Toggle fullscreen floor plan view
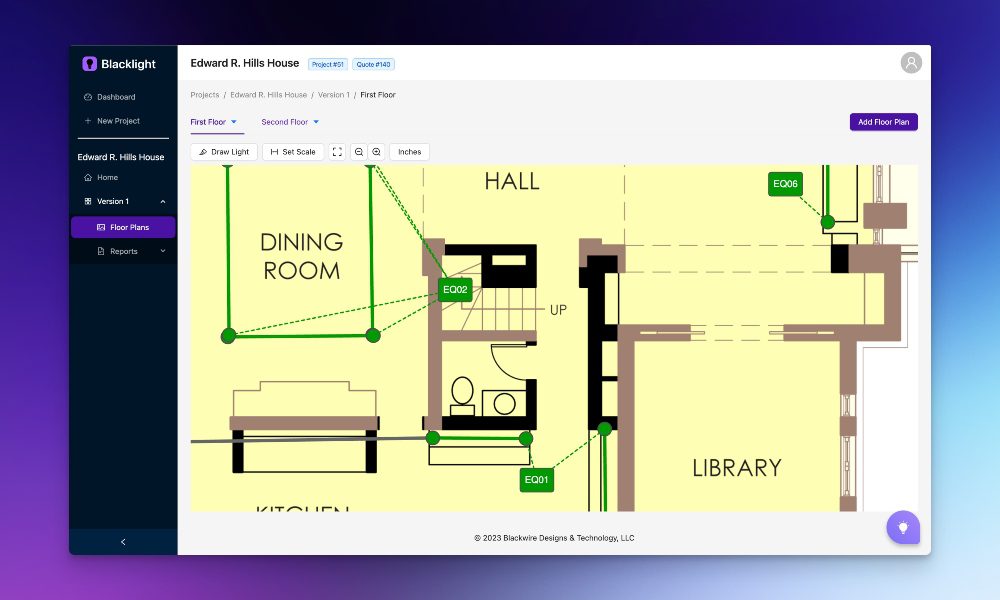 coord(337,152)
